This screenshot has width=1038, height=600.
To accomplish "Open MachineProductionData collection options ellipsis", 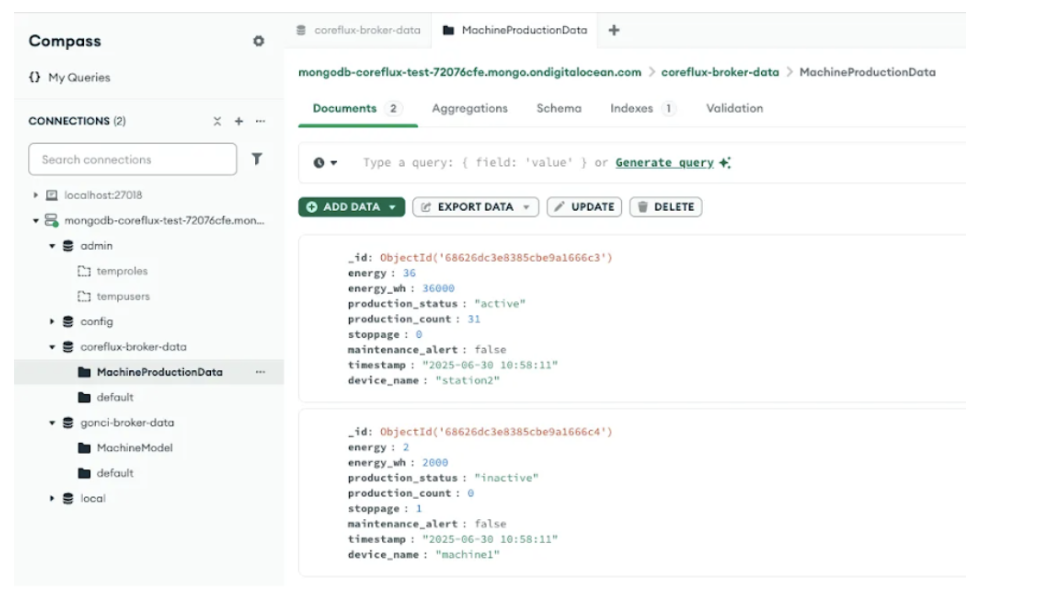I will click(x=261, y=372).
